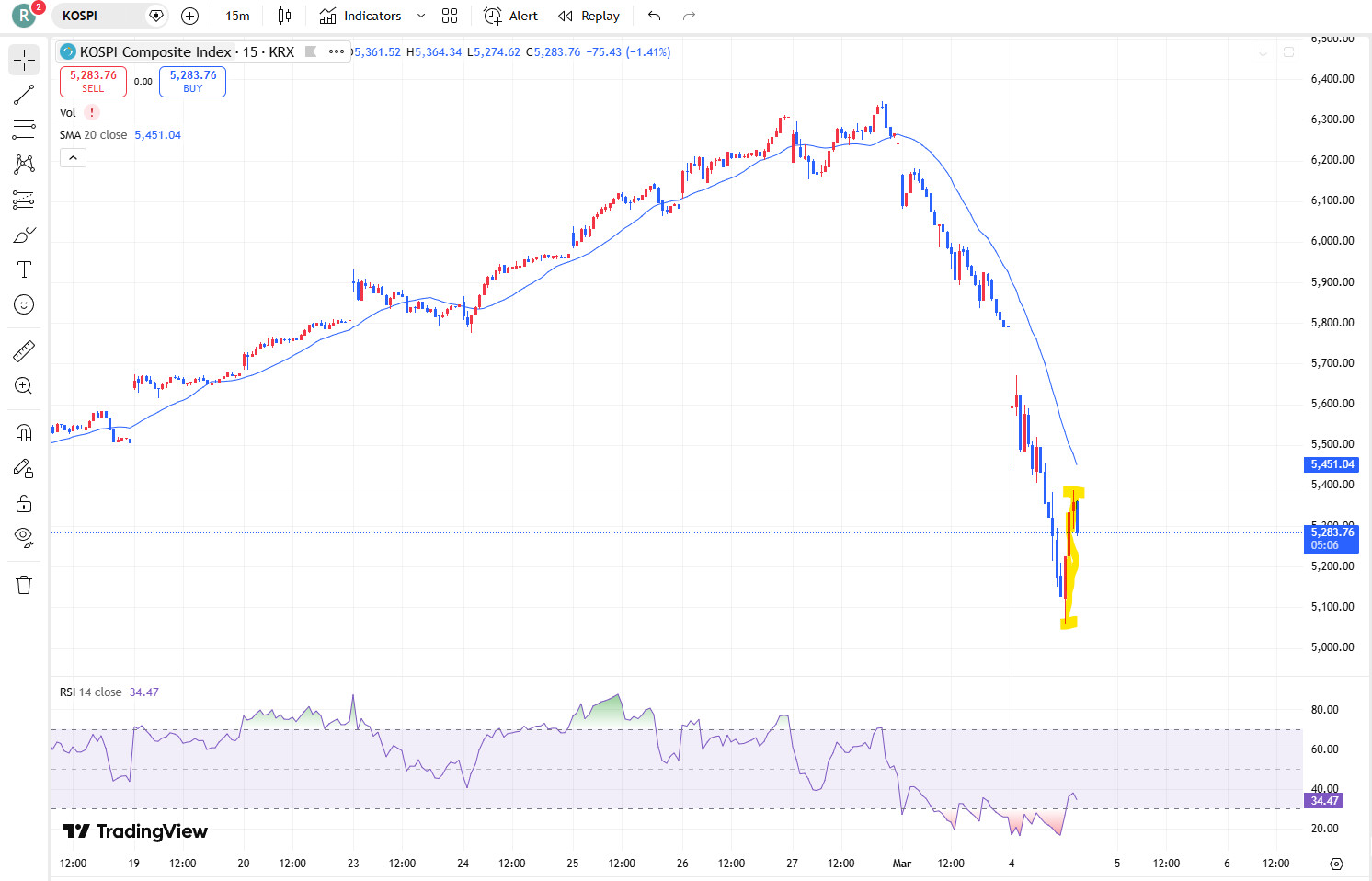The height and width of the screenshot is (881, 1372).
Task: Toggle hide all drawings eye icon
Action: coord(24,538)
